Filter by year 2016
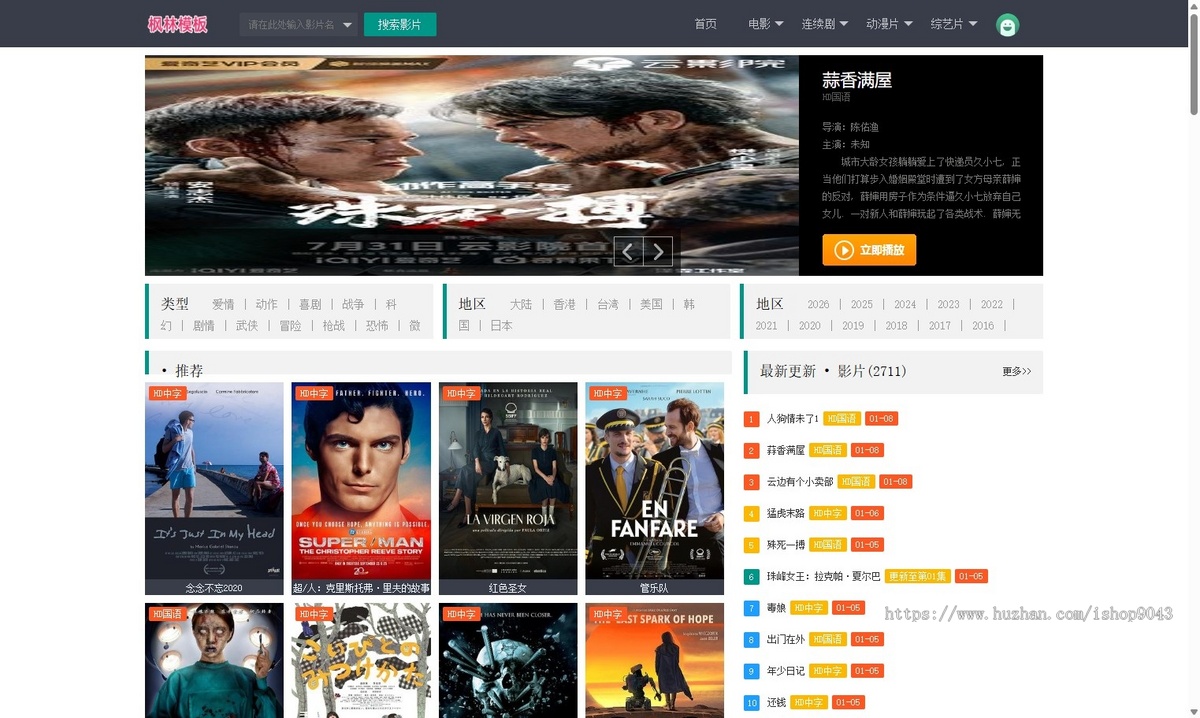This screenshot has height=718, width=1200. pyautogui.click(x=983, y=326)
